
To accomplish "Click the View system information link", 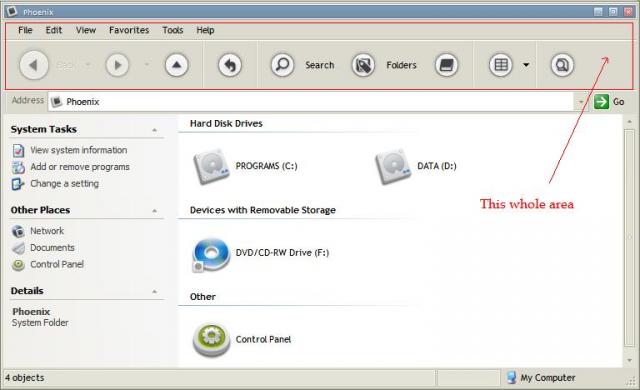I will [79, 150].
